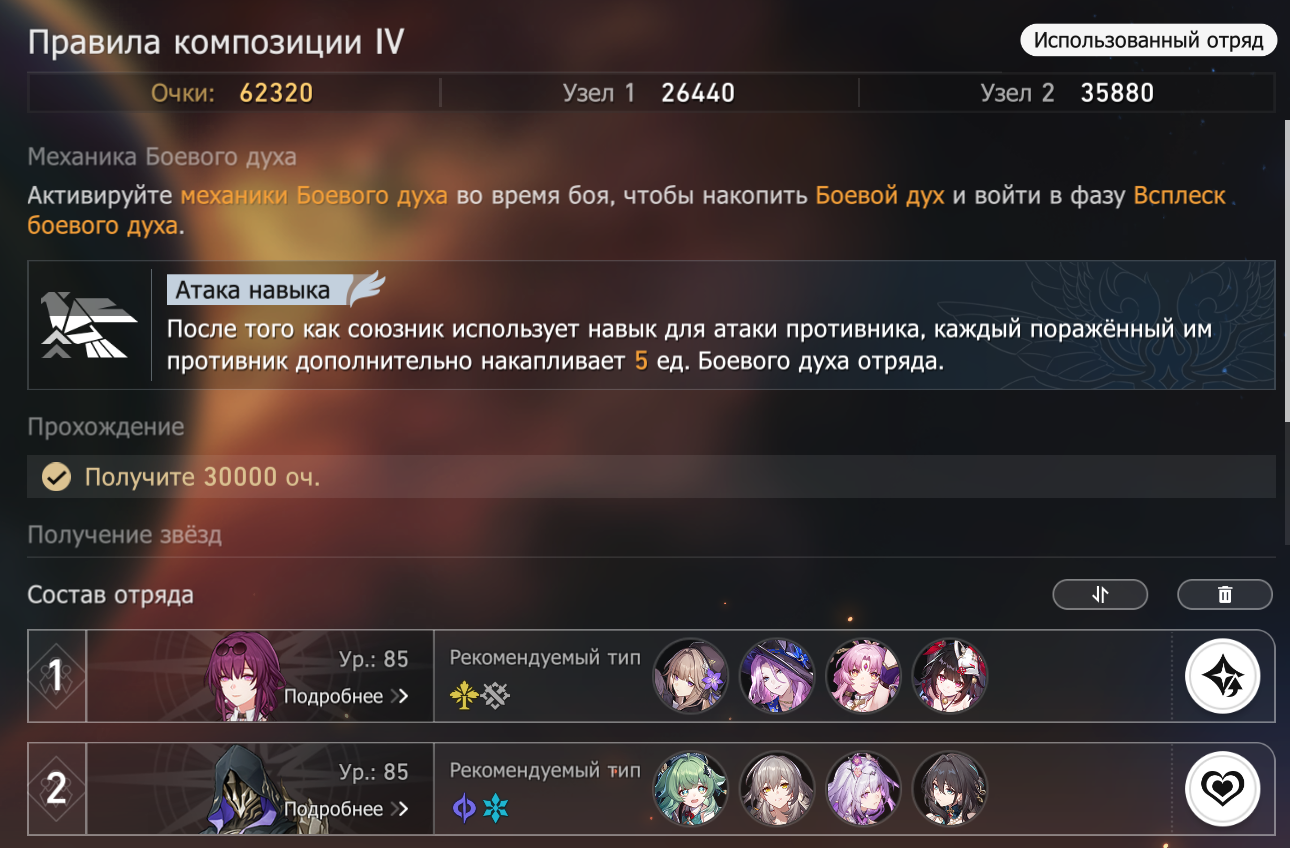Select the brown-haired character with purple flower
Viewport: 1290px width, 848px height.
point(691,676)
